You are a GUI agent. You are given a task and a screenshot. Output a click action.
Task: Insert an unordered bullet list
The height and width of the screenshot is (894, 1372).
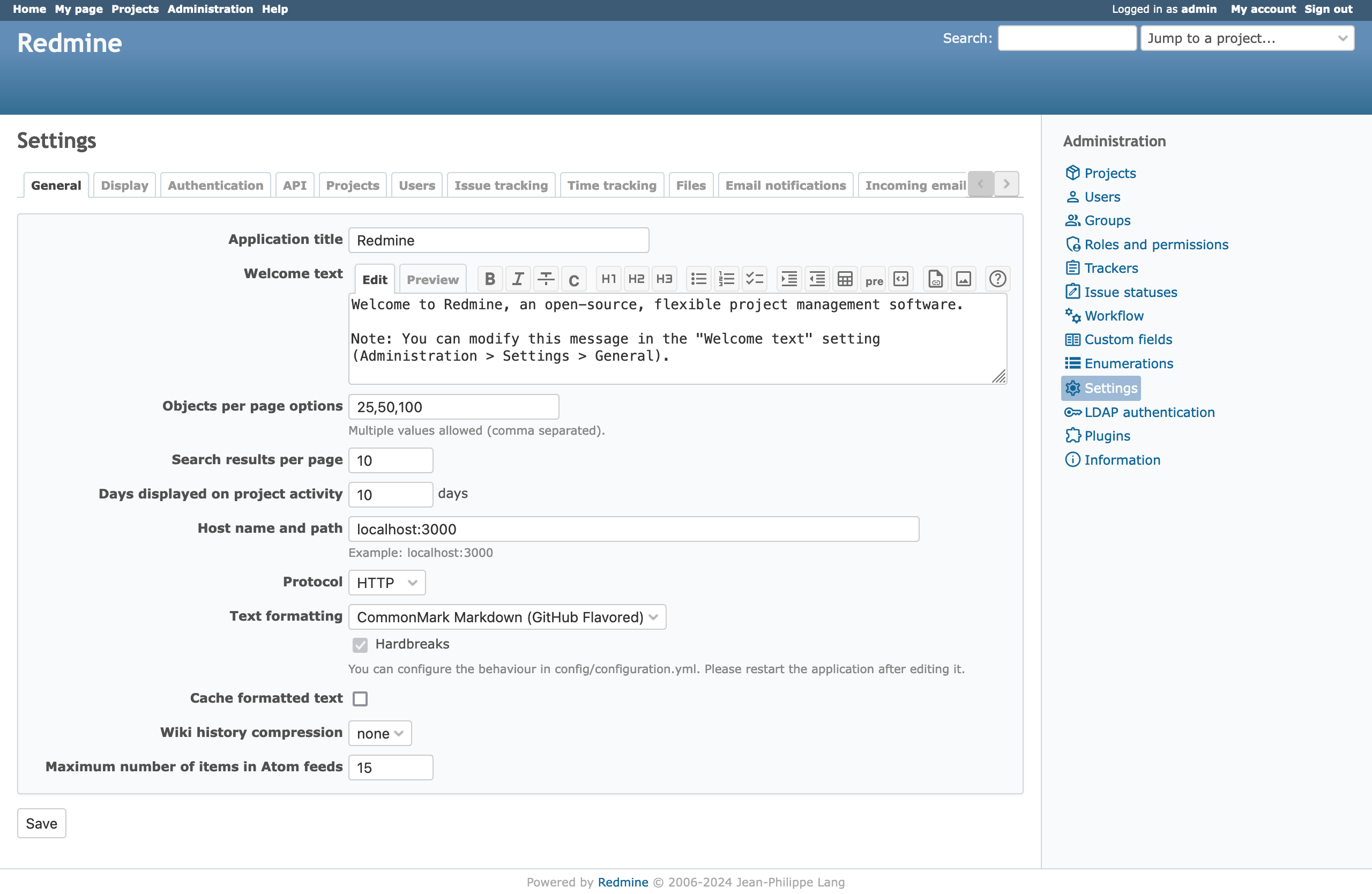tap(699, 280)
